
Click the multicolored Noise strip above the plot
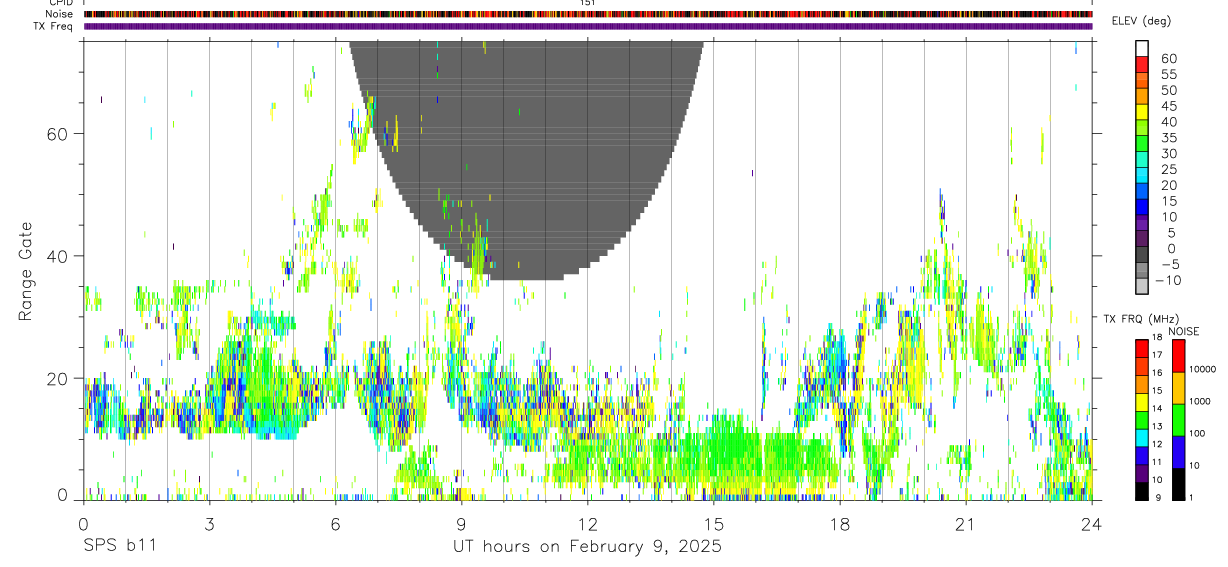[x=588, y=14]
